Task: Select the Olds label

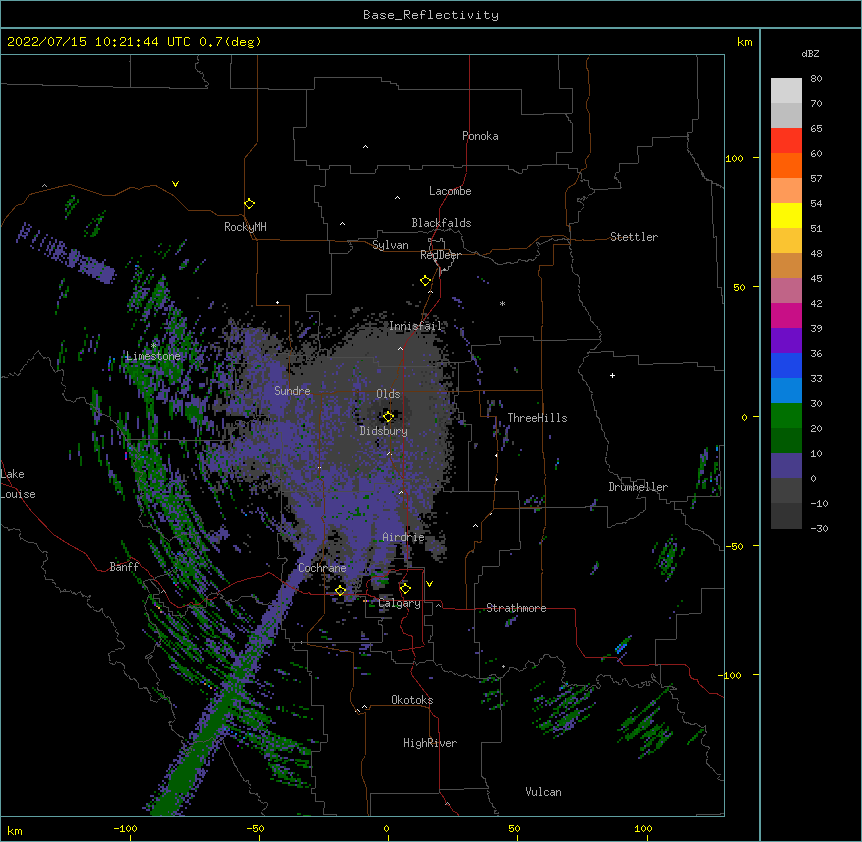Action: pyautogui.click(x=388, y=394)
